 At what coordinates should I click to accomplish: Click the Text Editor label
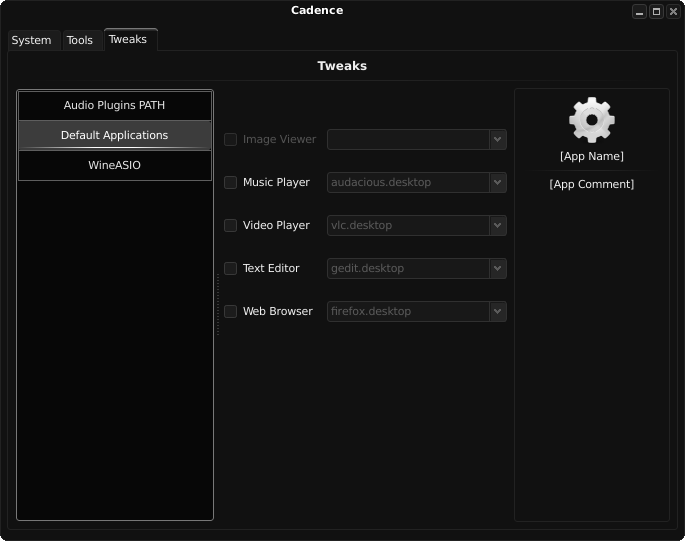coord(271,268)
